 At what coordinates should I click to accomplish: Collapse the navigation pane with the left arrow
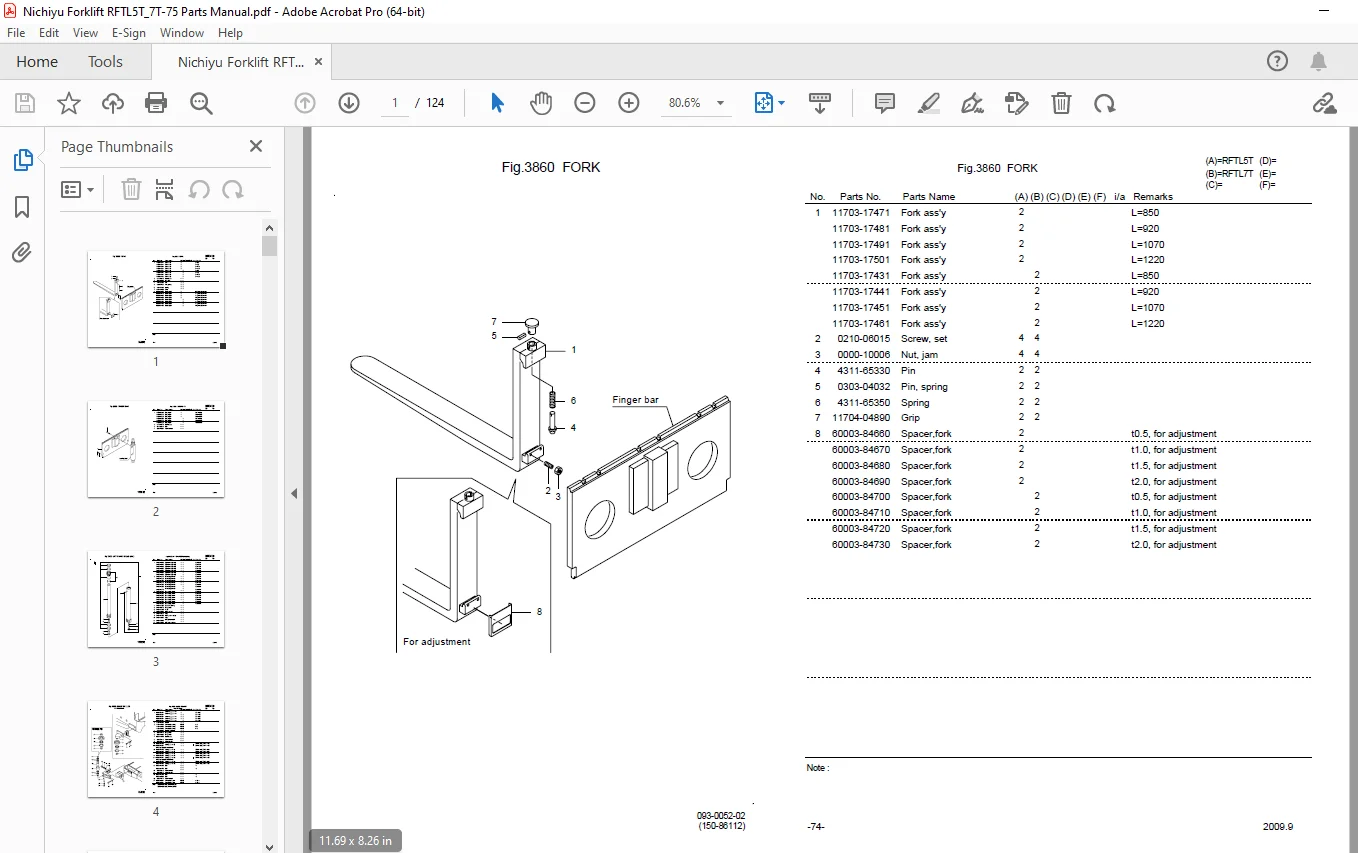[x=295, y=493]
